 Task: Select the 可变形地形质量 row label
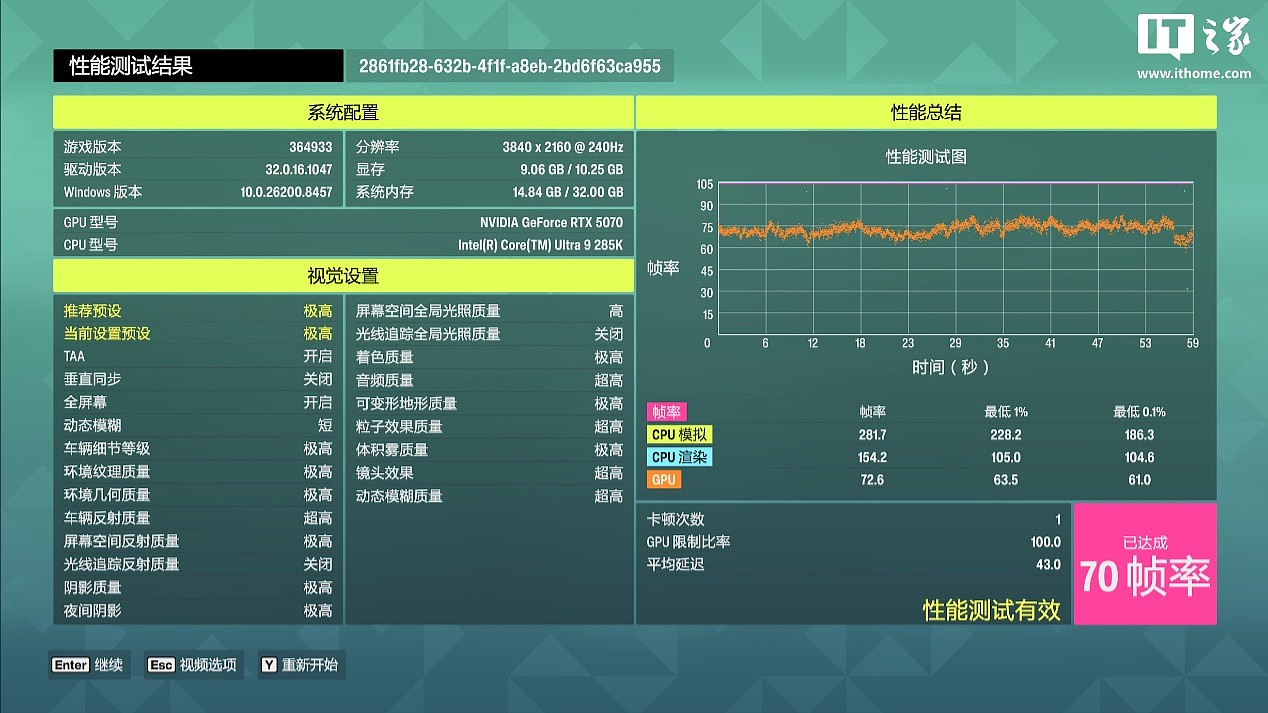click(x=406, y=403)
